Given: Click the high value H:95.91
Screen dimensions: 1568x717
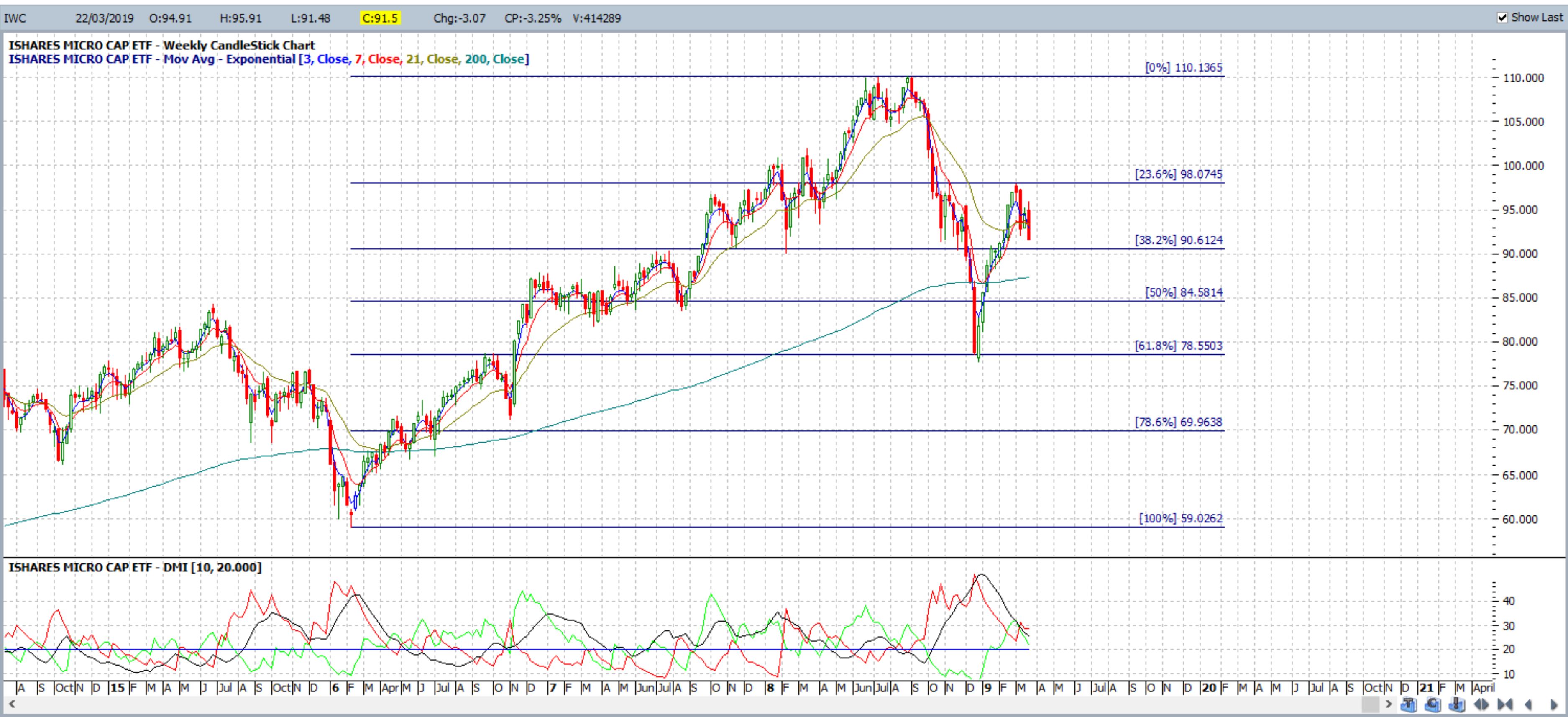Looking at the screenshot, I should 240,18.
